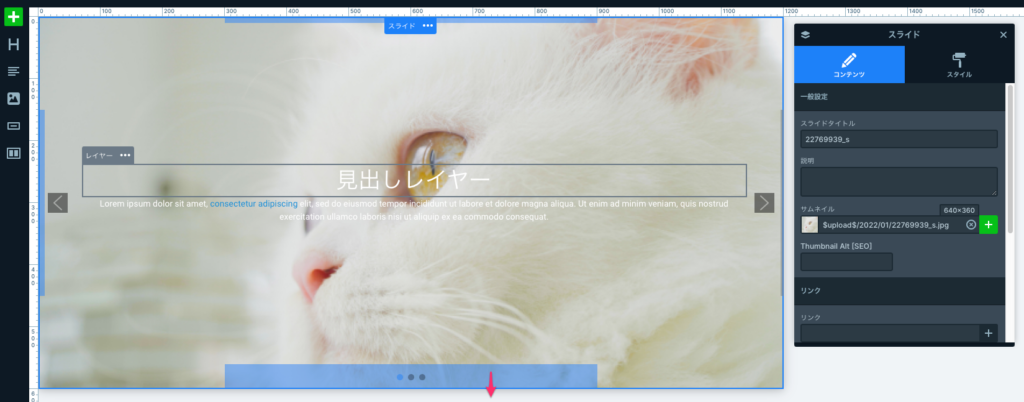Go to next slide with right arrow
The image size is (1024, 402).
764,203
